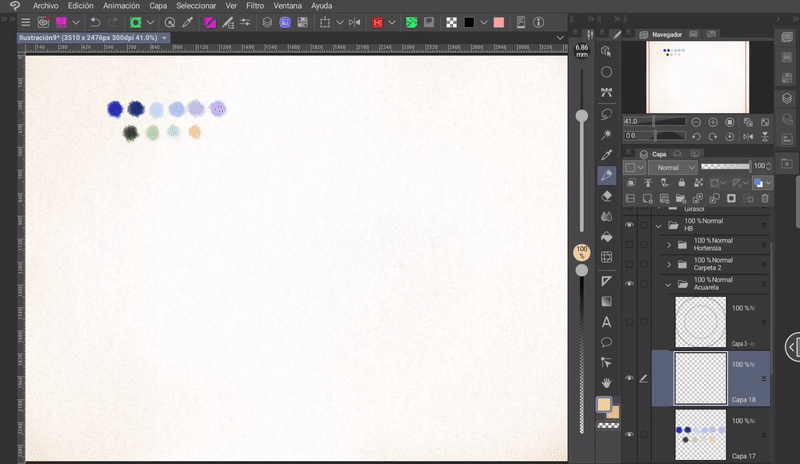Screen dimensions: 800x464
Task: Open the Ventana menu
Action: (287, 6)
